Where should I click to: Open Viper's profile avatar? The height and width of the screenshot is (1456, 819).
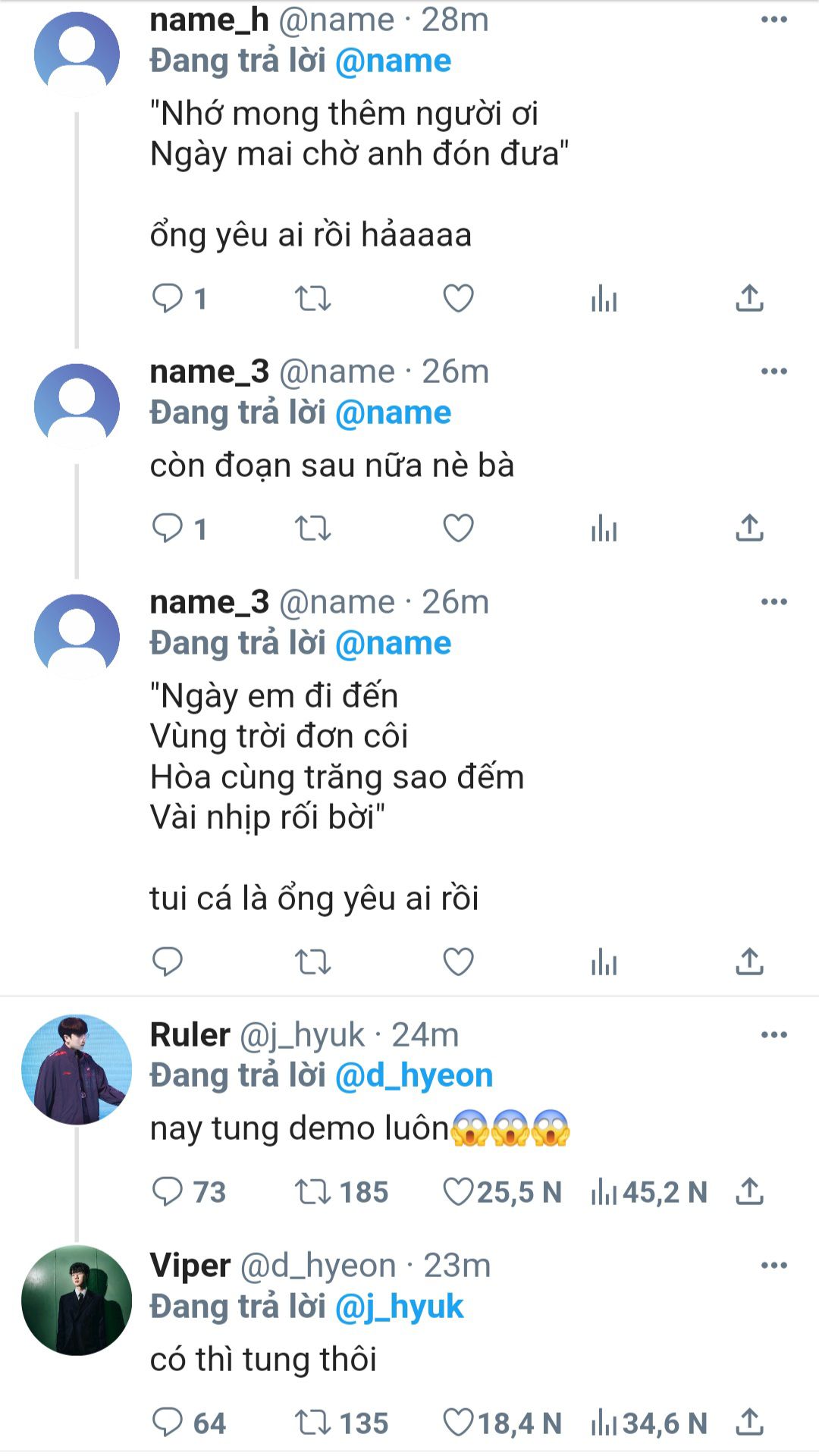point(77,1300)
